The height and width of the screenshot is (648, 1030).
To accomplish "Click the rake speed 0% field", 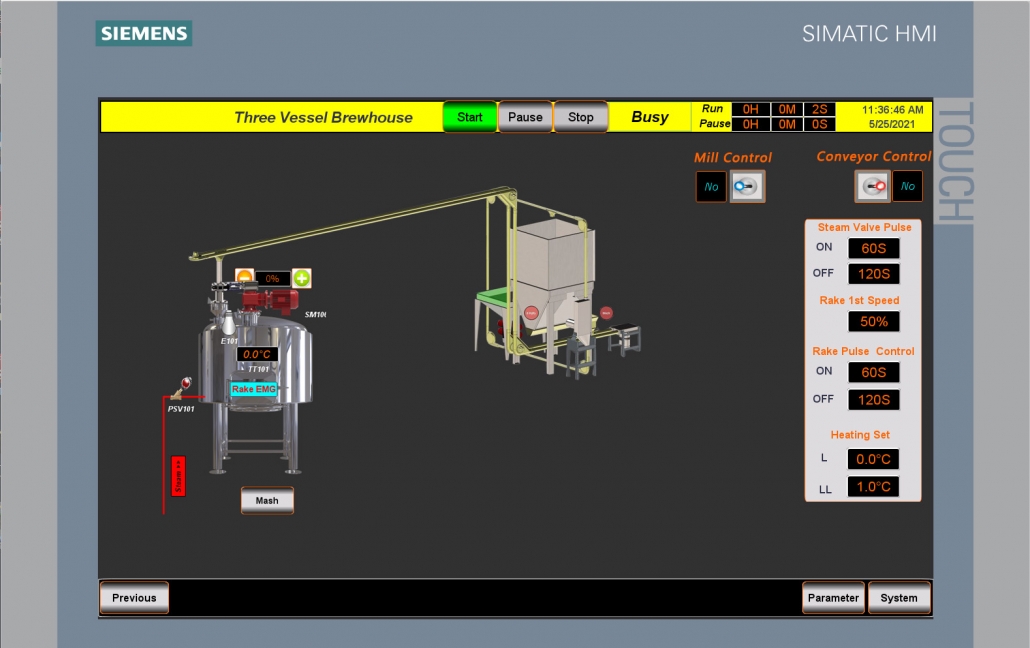I will coord(273,279).
